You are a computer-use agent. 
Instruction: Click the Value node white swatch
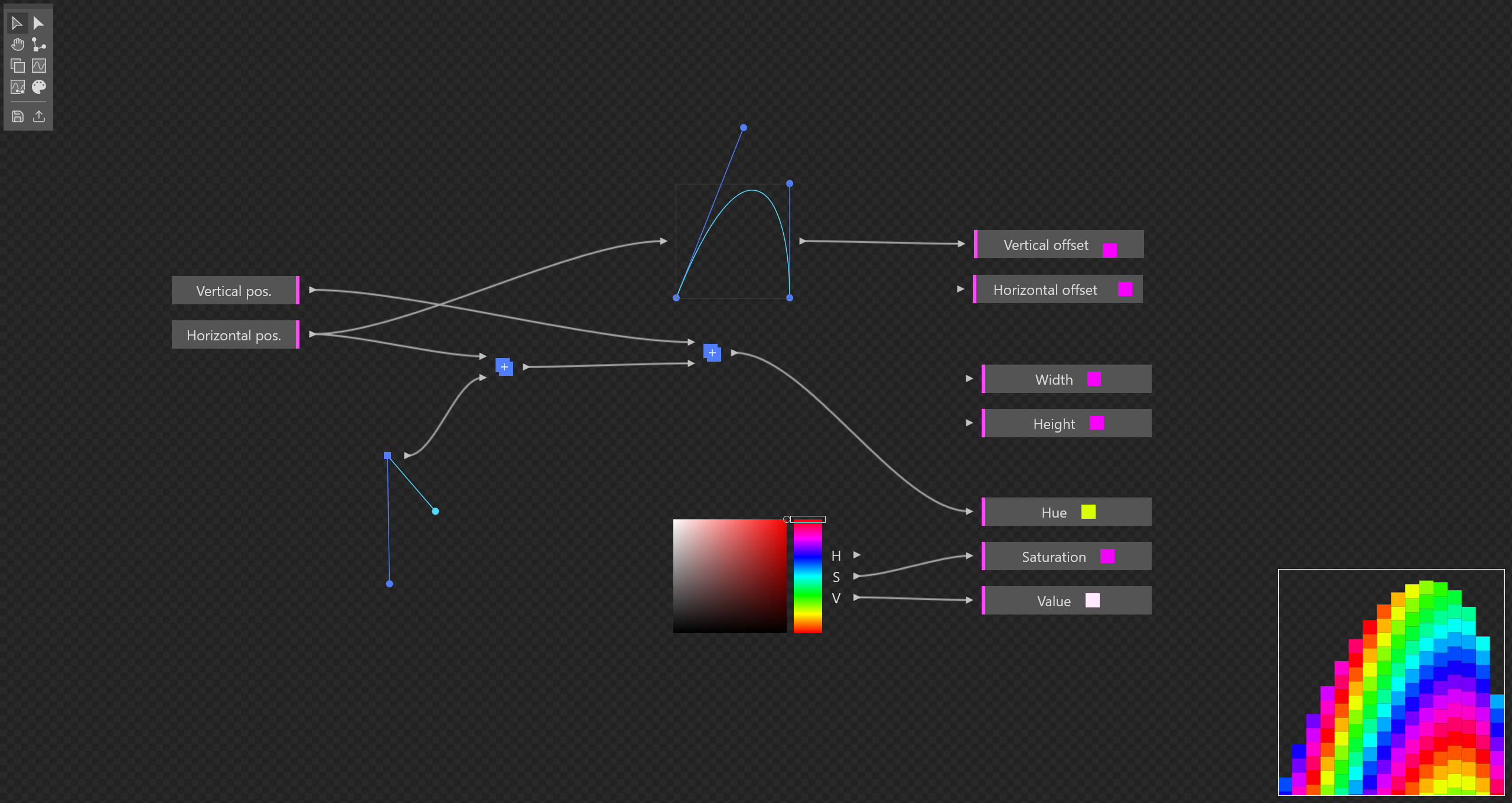(x=1092, y=600)
